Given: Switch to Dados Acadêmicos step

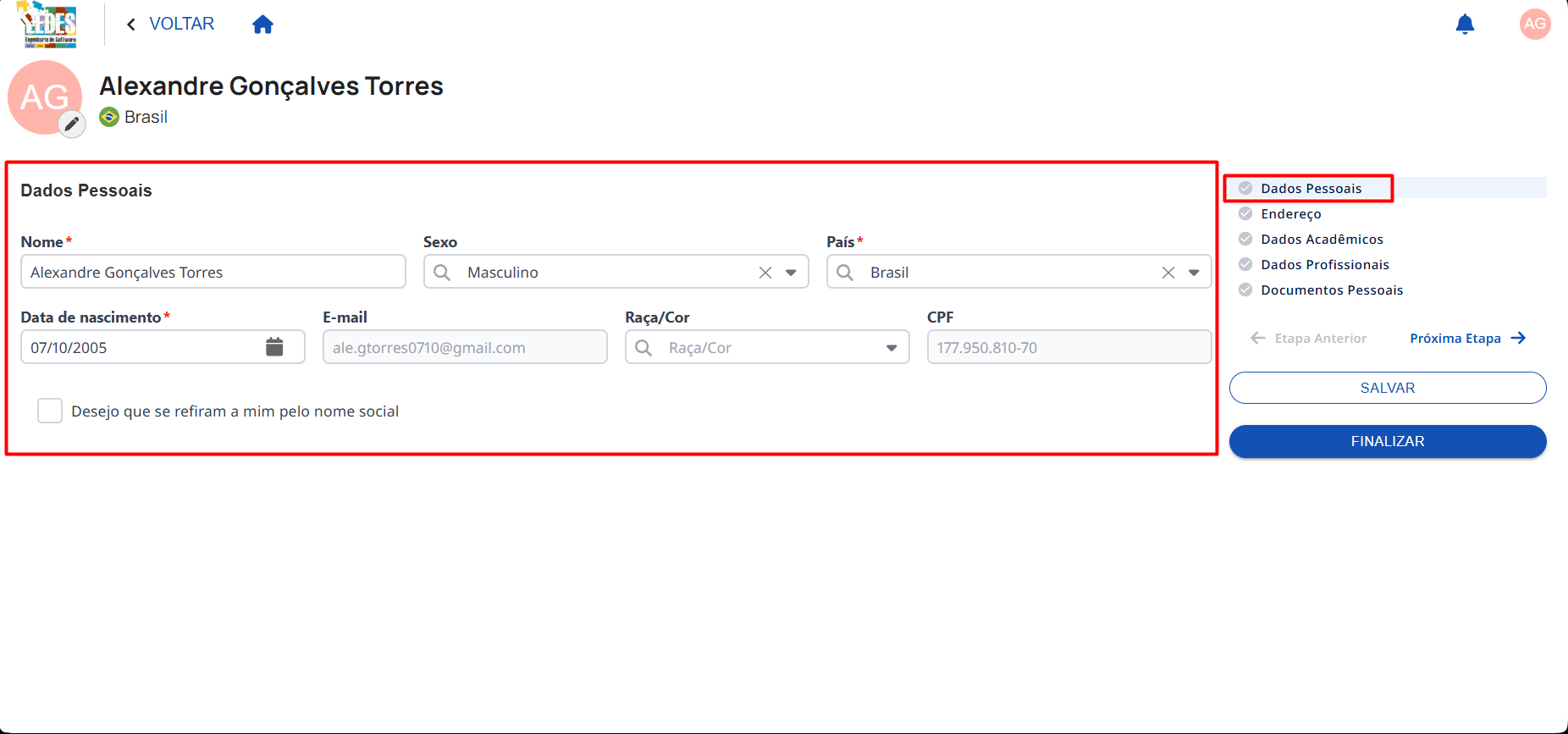Looking at the screenshot, I should 1322,239.
